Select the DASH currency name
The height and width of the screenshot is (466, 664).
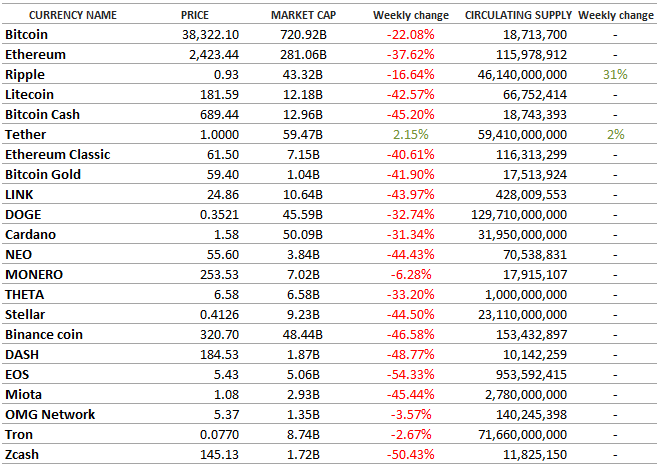coord(22,355)
